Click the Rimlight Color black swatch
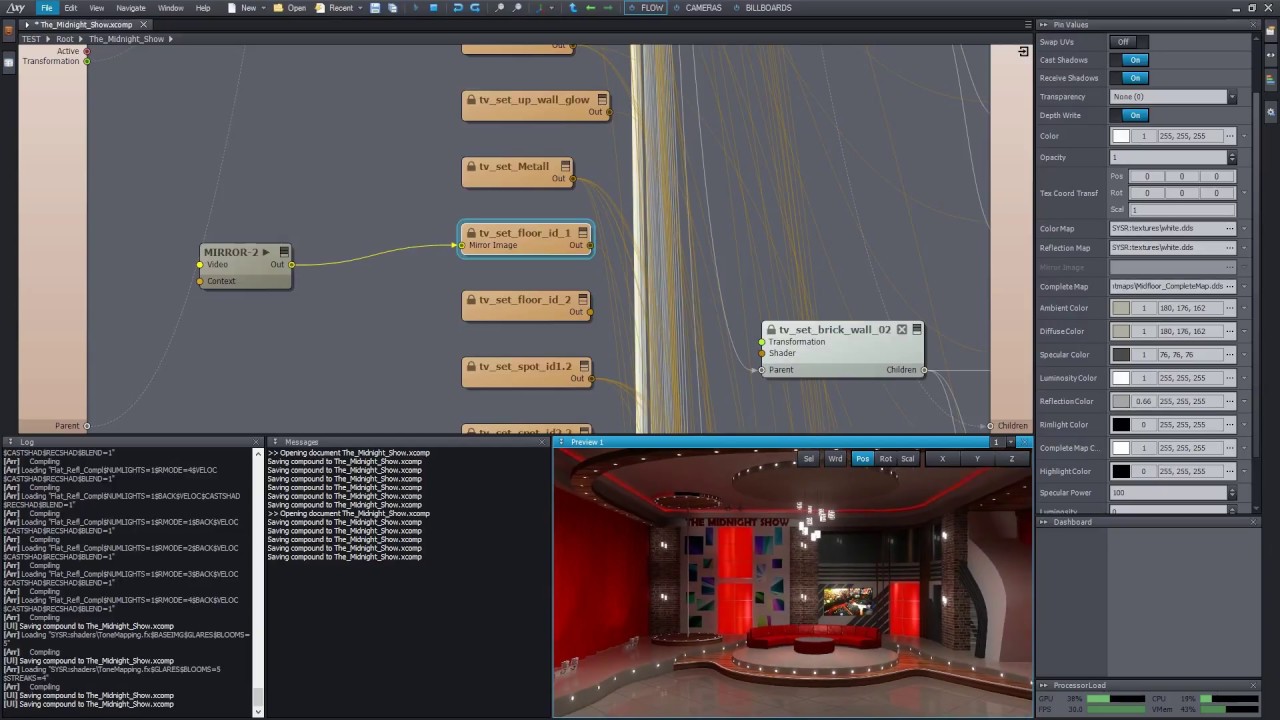 tap(1121, 424)
